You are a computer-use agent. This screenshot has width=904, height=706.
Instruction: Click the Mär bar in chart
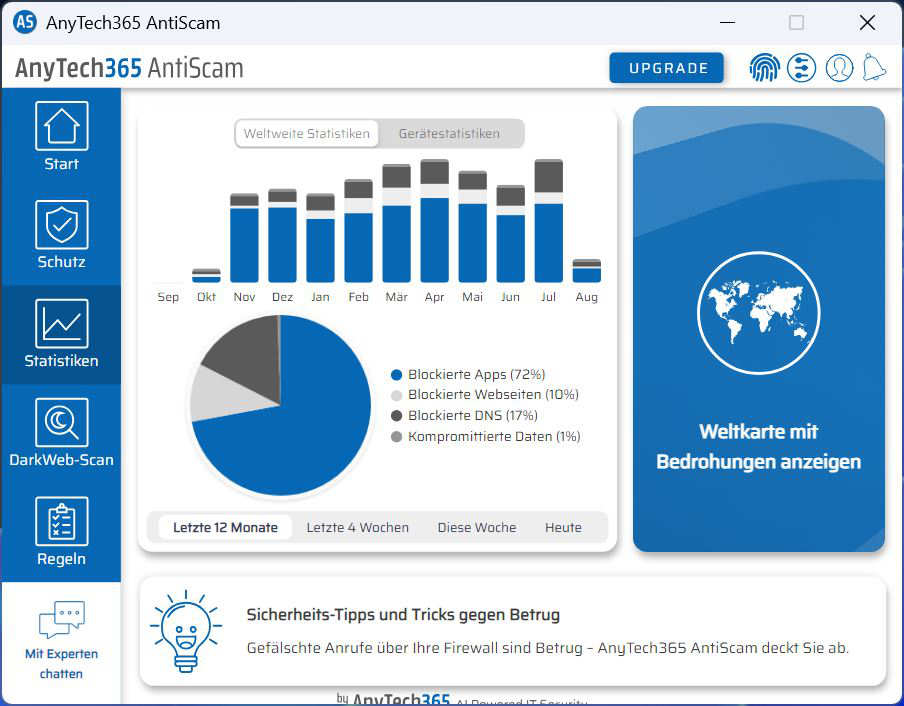[x=397, y=224]
